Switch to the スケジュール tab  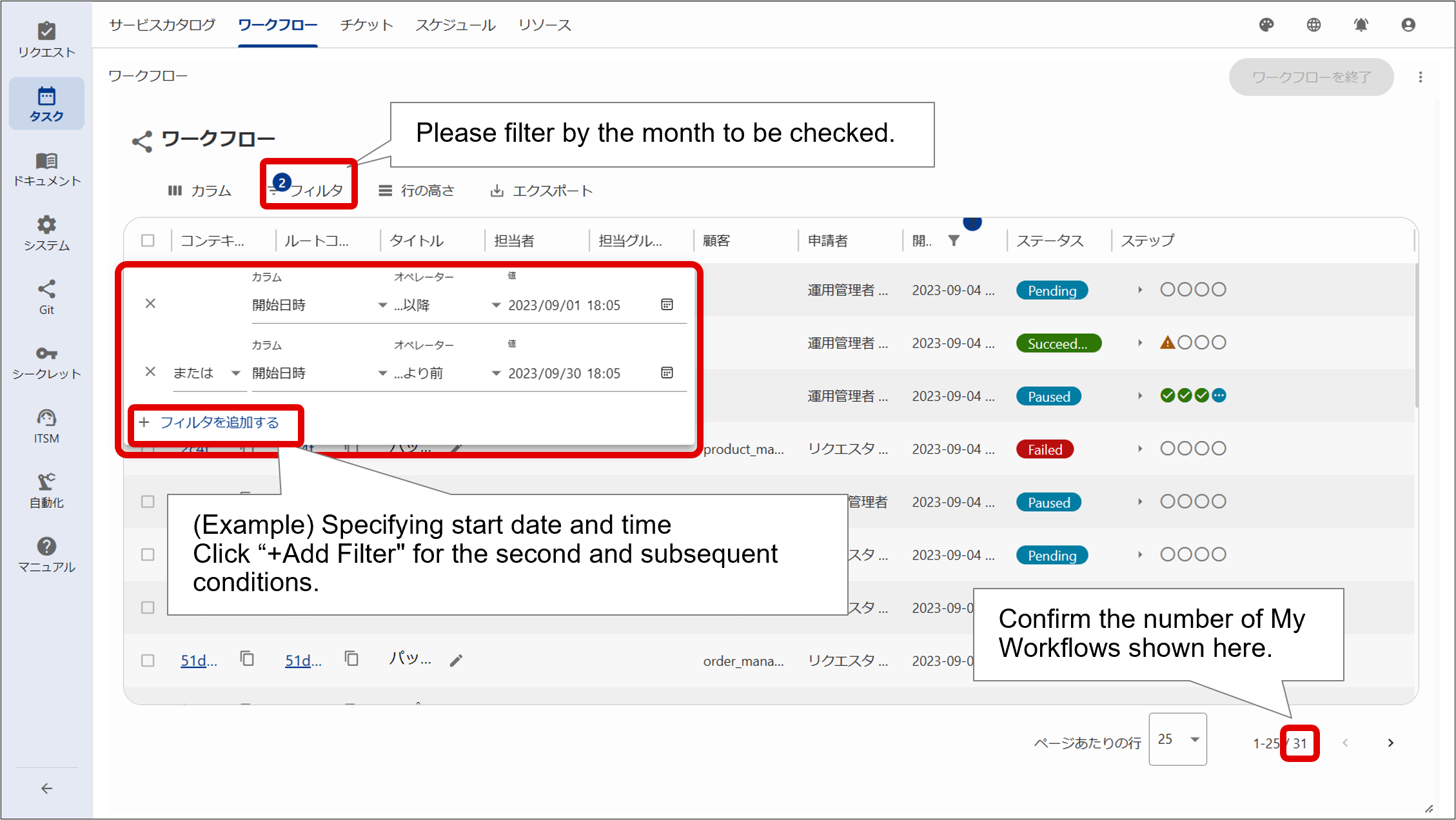[455, 25]
